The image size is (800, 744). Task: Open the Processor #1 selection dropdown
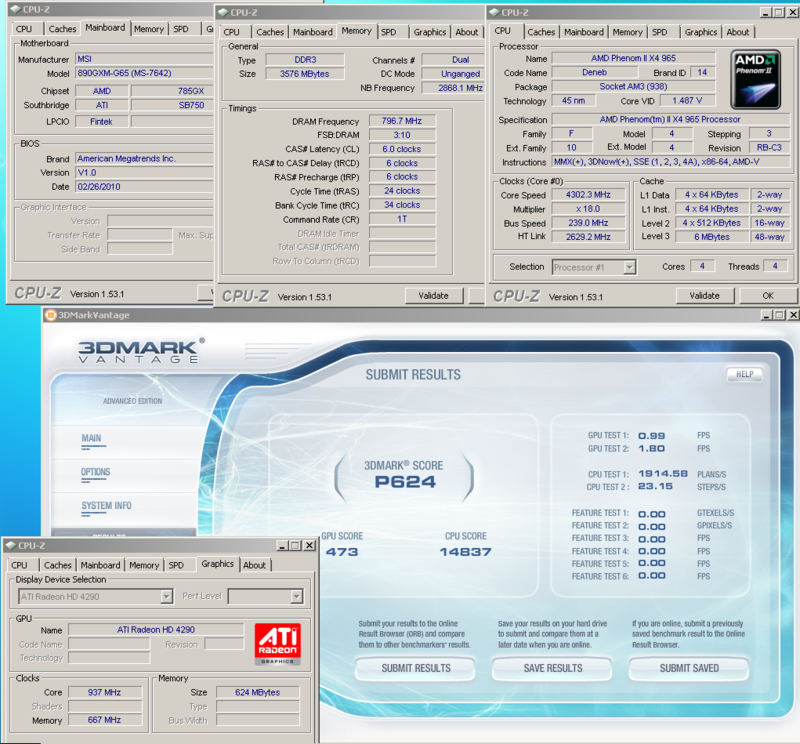click(629, 267)
